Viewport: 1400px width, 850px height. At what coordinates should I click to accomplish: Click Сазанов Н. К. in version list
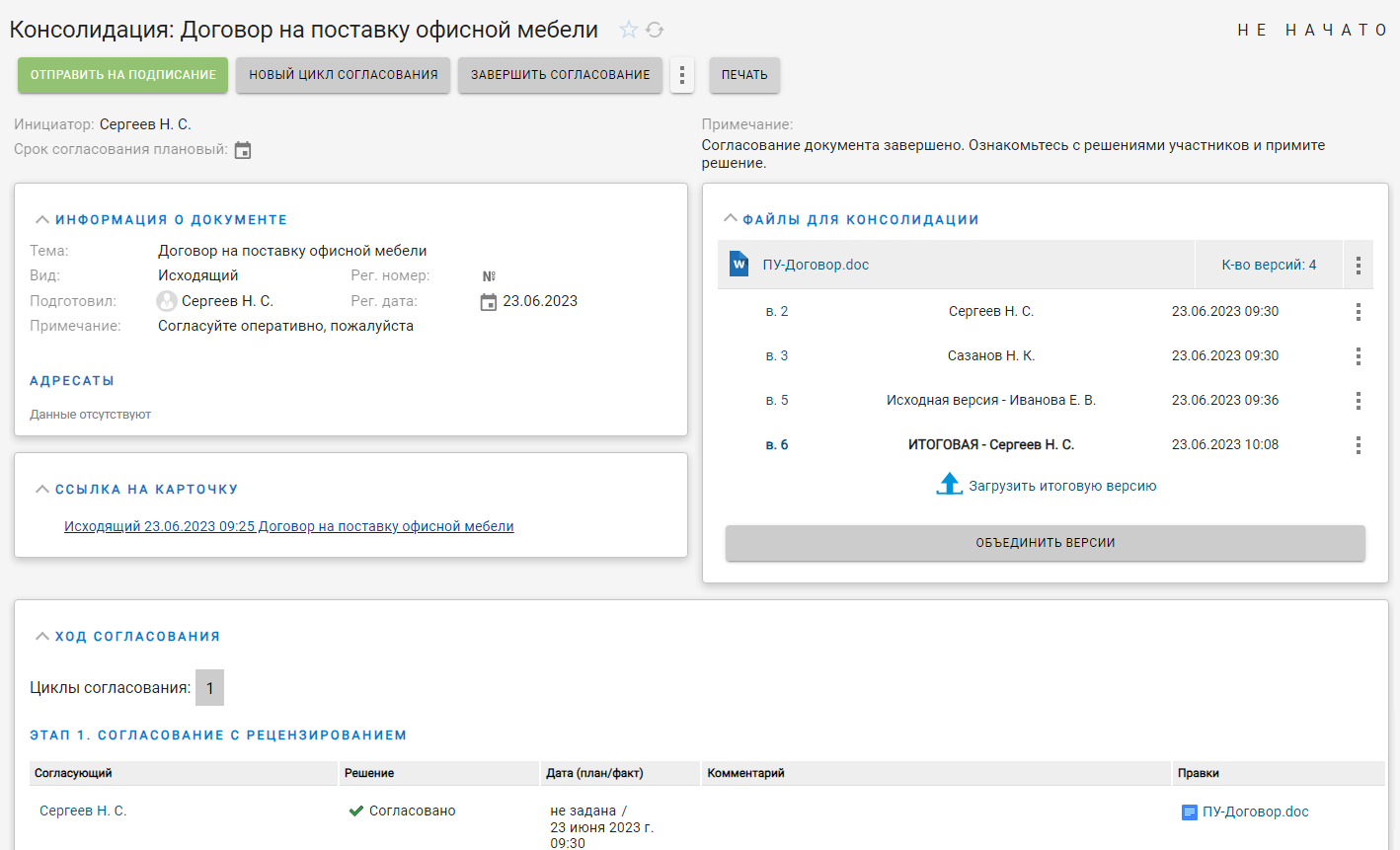point(991,355)
